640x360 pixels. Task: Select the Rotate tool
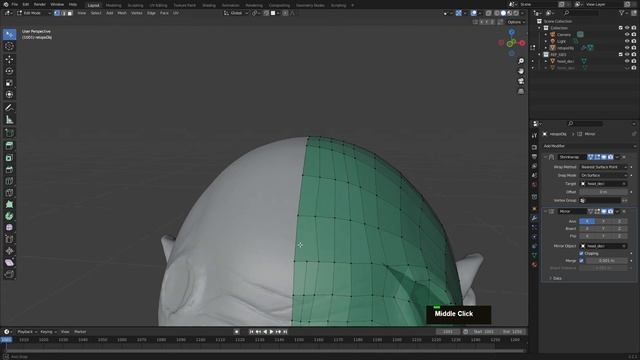click(9, 71)
